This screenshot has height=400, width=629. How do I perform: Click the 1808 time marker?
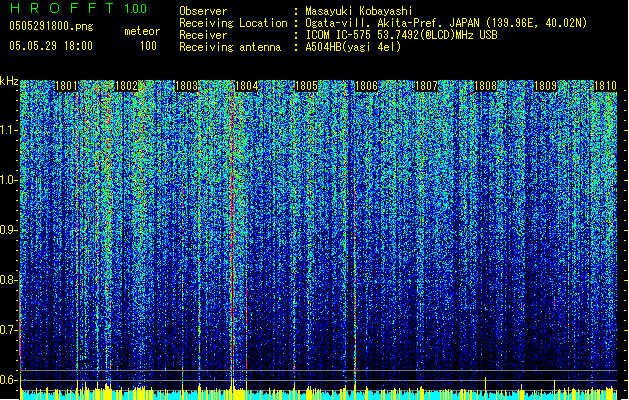pos(486,87)
